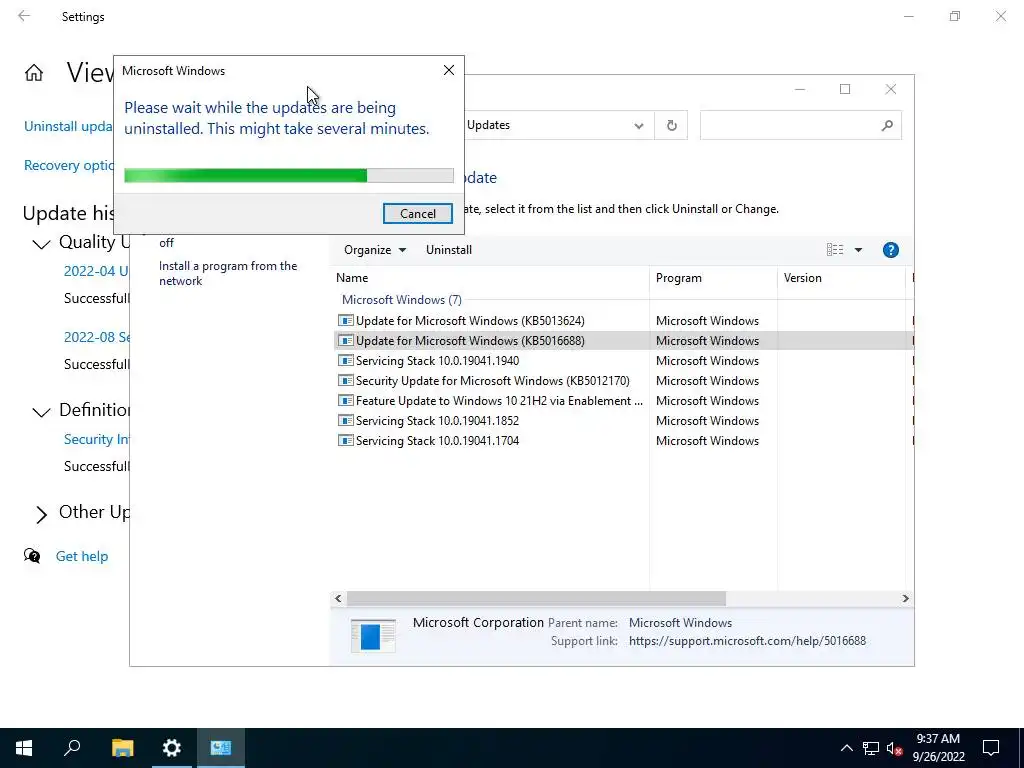The height and width of the screenshot is (768, 1024).
Task: Expand the Other Updates section
Action: point(41,514)
